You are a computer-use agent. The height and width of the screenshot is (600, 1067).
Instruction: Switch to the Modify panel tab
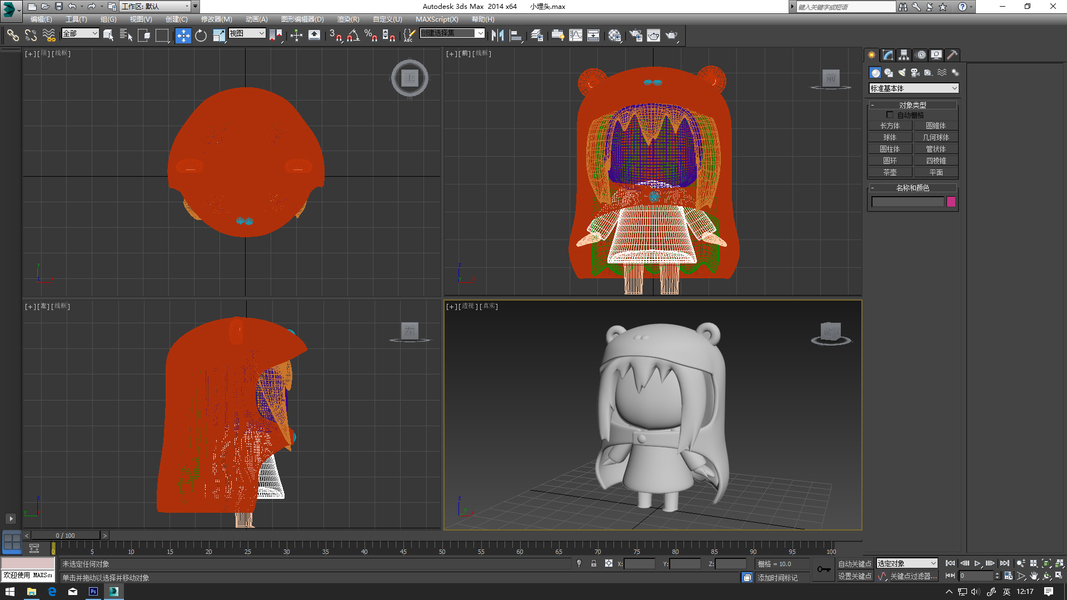(888, 54)
